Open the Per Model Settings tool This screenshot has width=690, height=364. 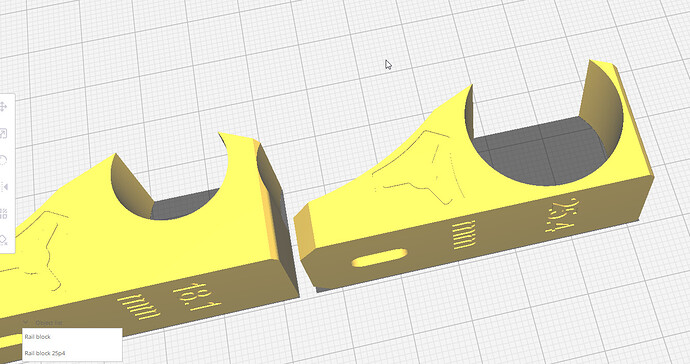click(4, 214)
